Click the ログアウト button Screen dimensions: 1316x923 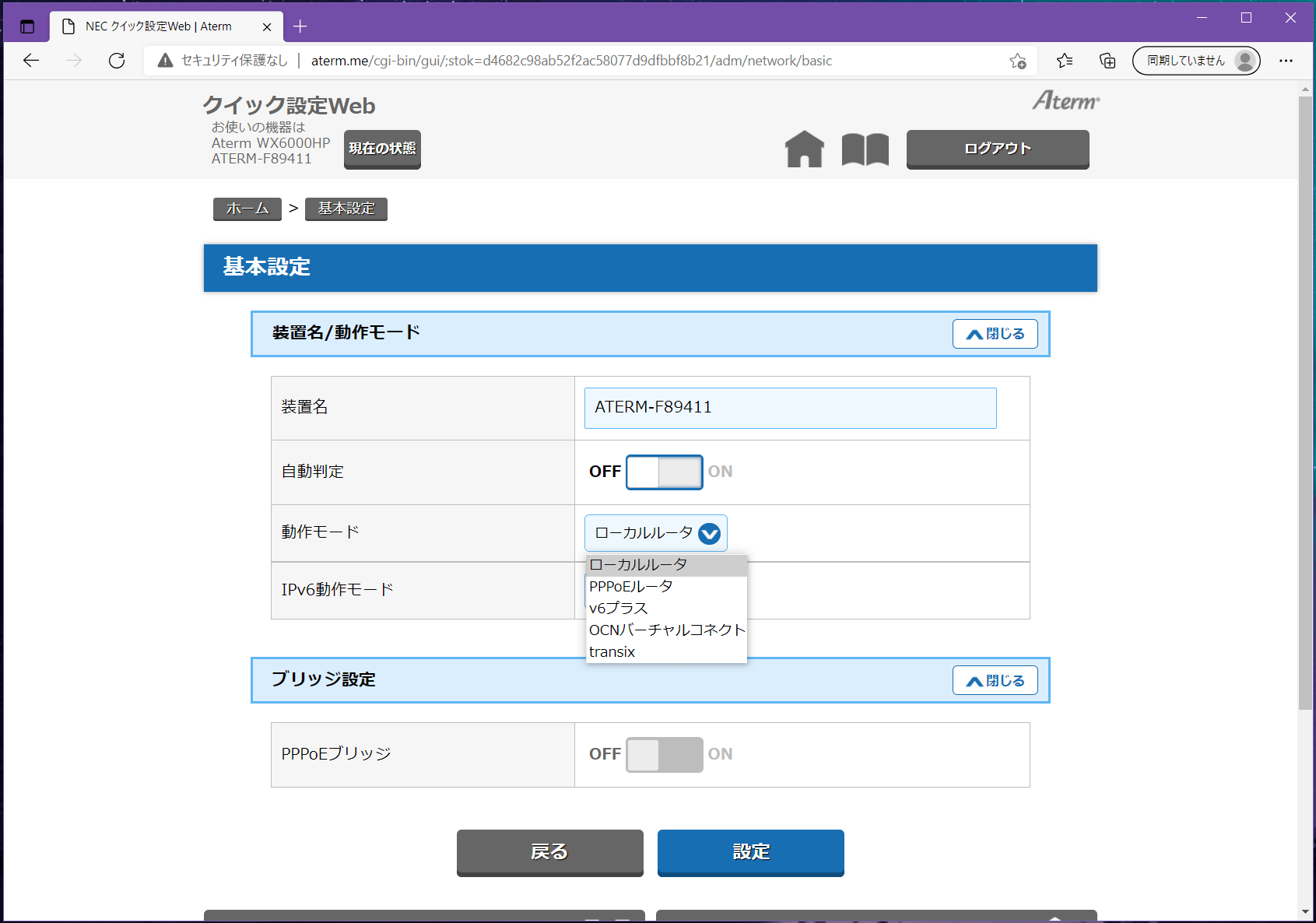[x=998, y=149]
